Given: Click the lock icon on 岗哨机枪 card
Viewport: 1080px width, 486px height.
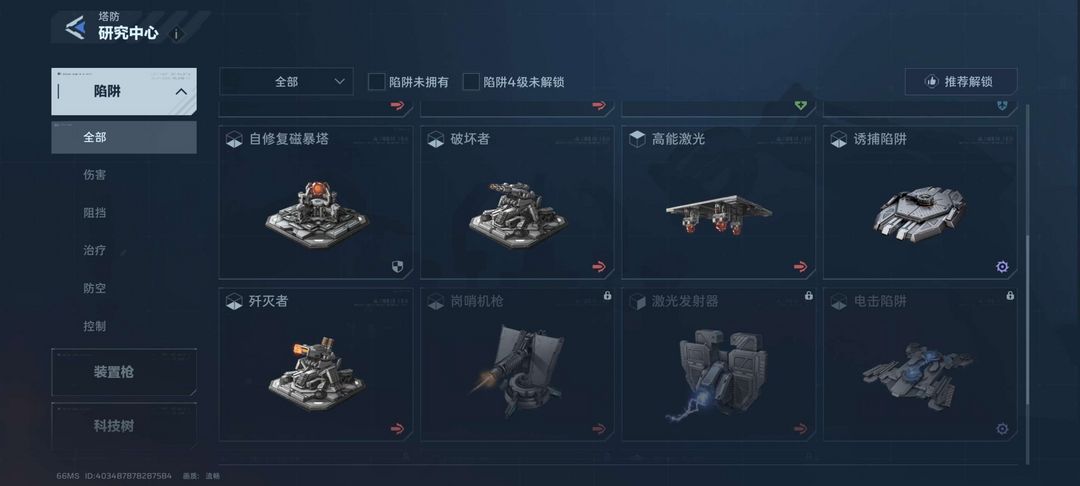Looking at the screenshot, I should pyautogui.click(x=607, y=295).
